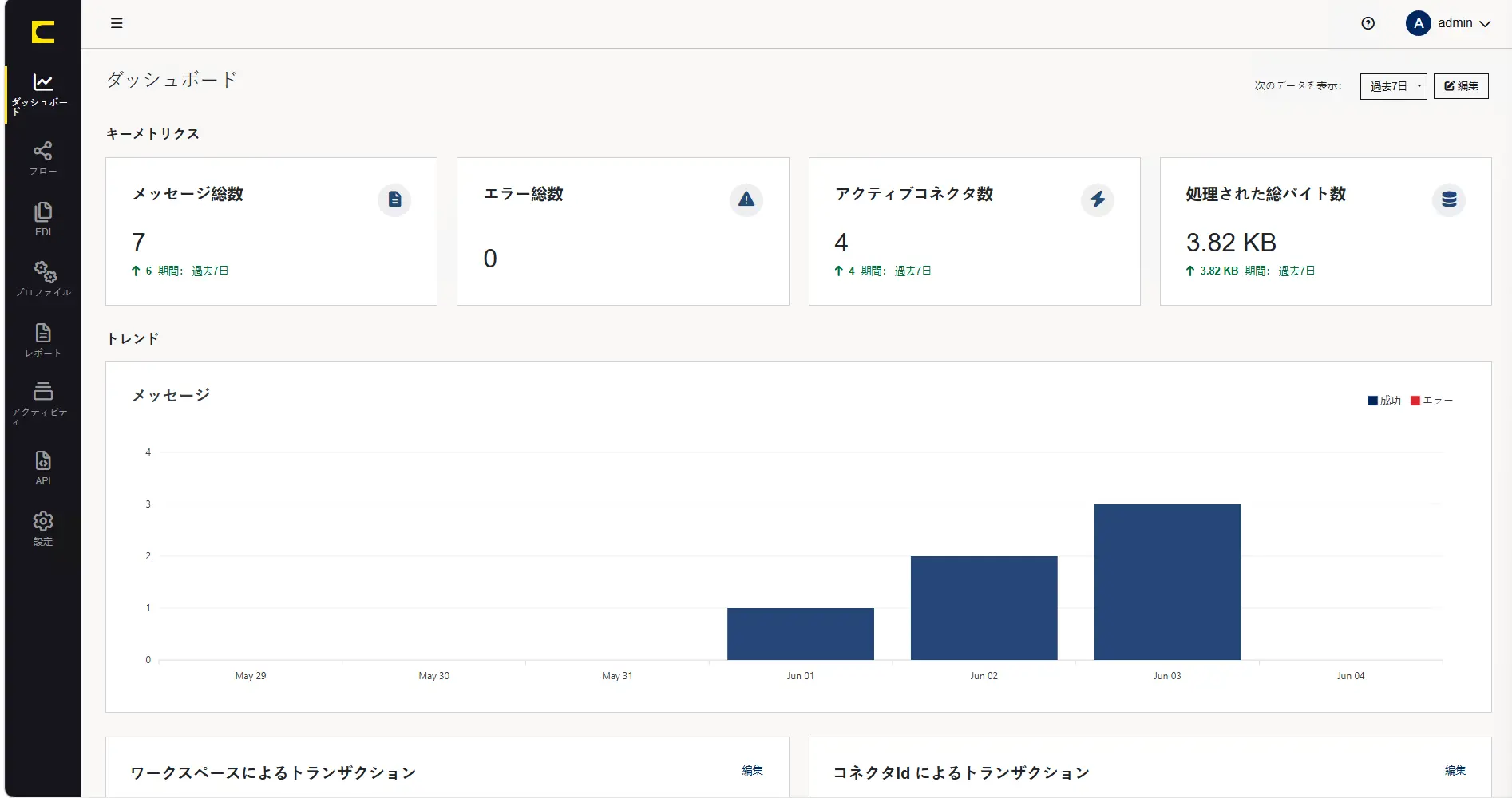Click the ダッシュボード page title

(x=172, y=80)
